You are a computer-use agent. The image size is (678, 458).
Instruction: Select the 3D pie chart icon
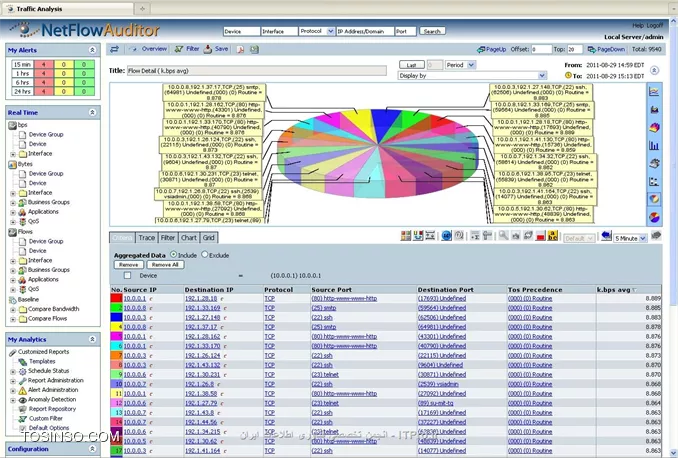tap(654, 199)
